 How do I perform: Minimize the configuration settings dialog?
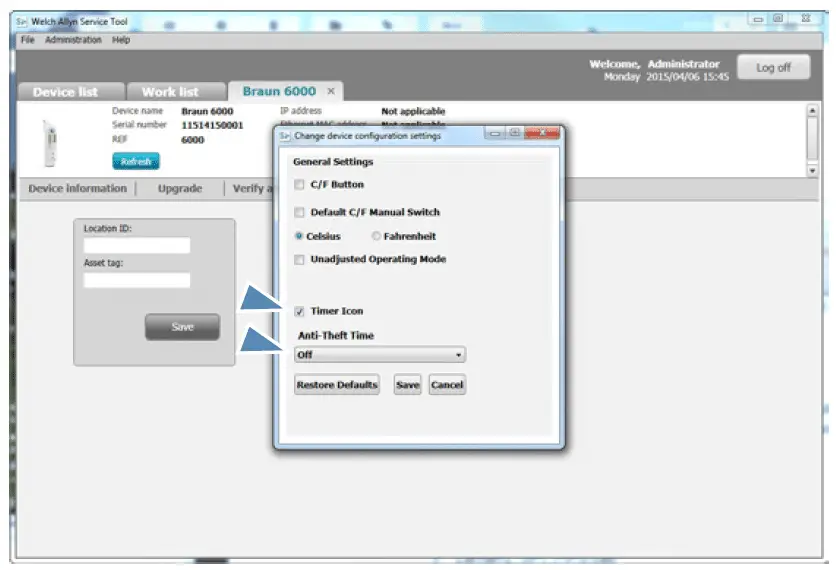[x=495, y=132]
